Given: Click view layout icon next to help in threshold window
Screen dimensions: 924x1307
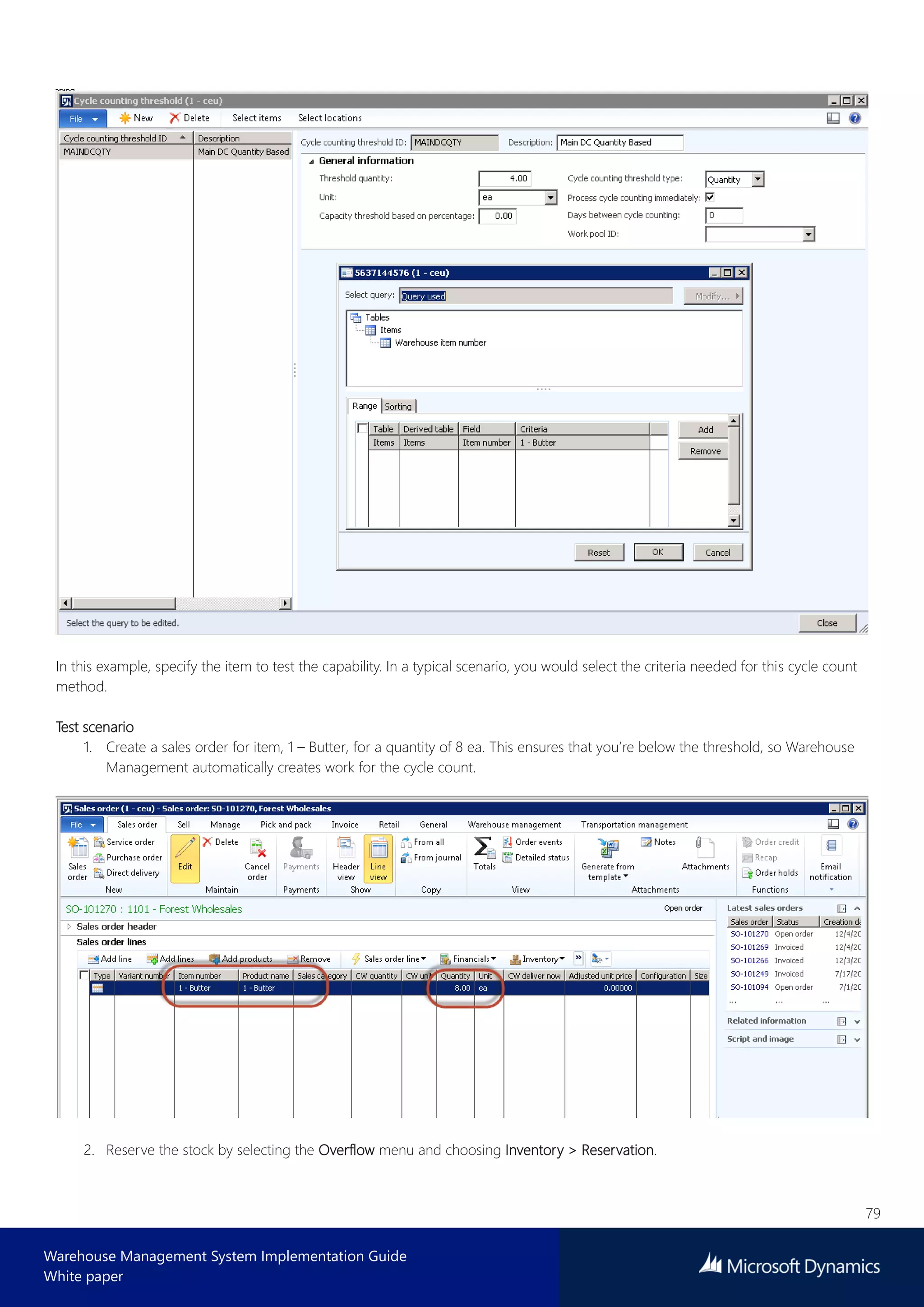Looking at the screenshot, I should pyautogui.click(x=832, y=118).
